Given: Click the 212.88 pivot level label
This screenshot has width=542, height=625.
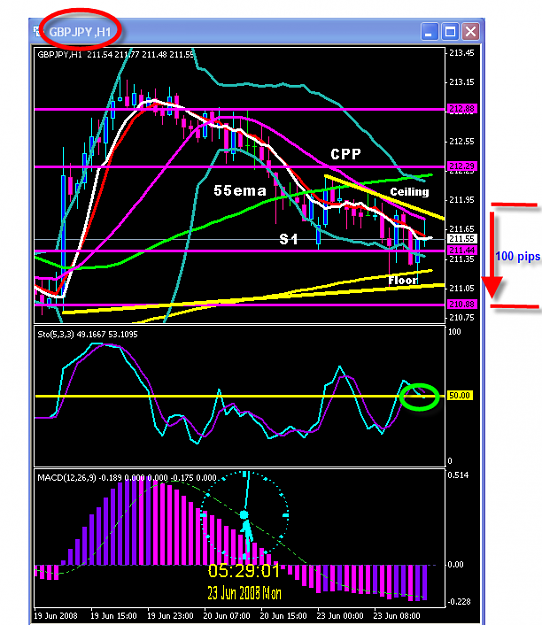Looking at the screenshot, I should tap(462, 108).
